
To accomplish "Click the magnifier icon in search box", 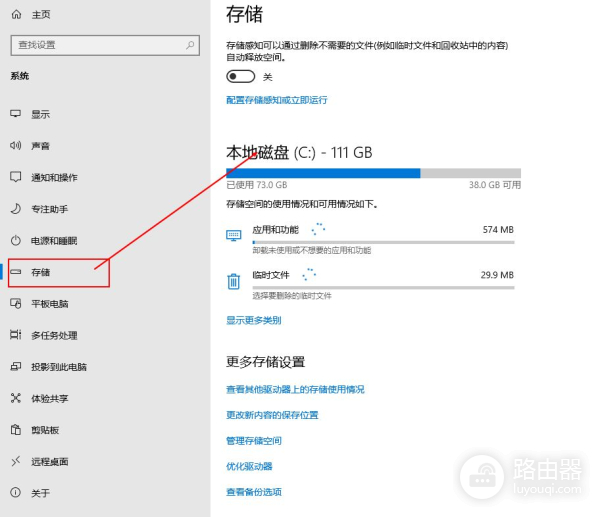I will [x=190, y=45].
